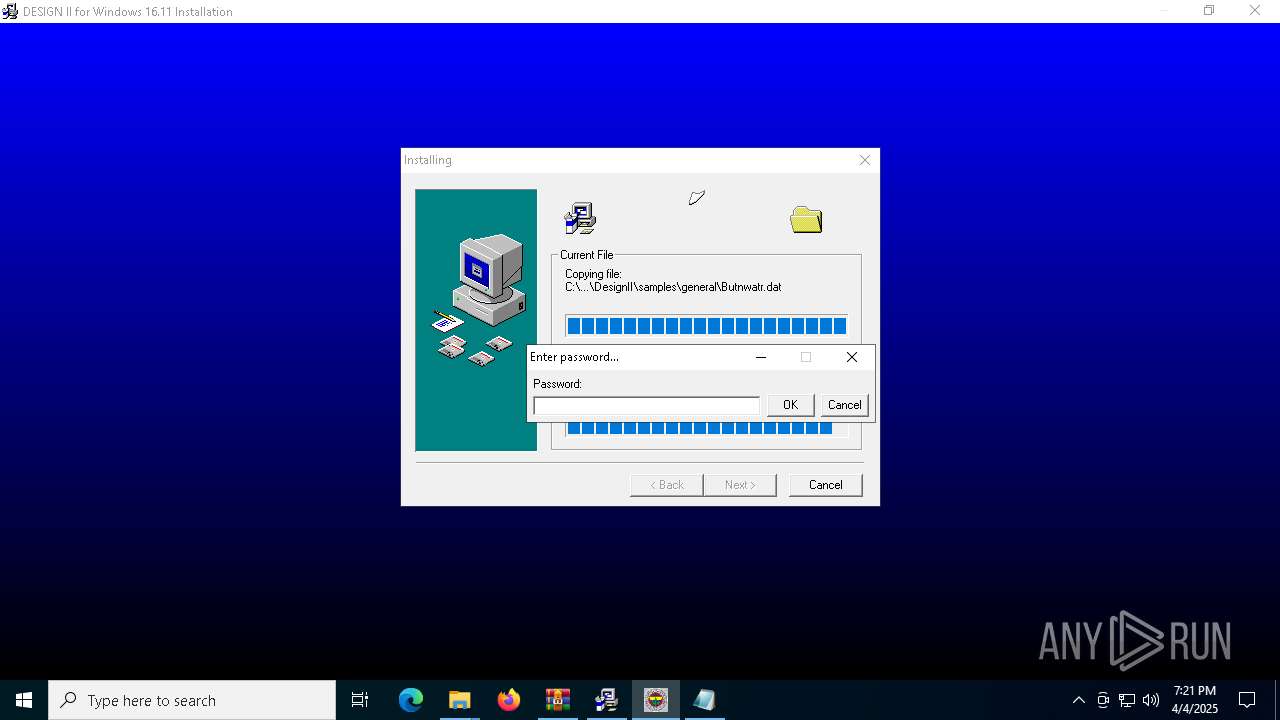1280x720 pixels.
Task: Click the last taskbar app icon
Action: coord(705,700)
